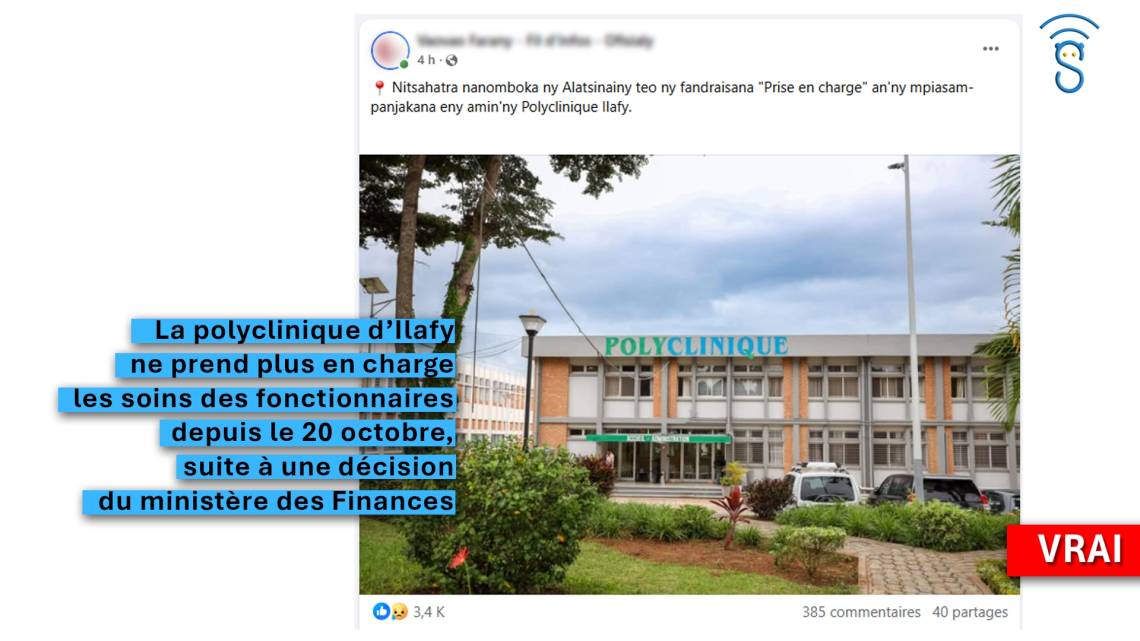Click the blue fact-checker logo in corner
The height and width of the screenshot is (641, 1140).
tap(1069, 54)
